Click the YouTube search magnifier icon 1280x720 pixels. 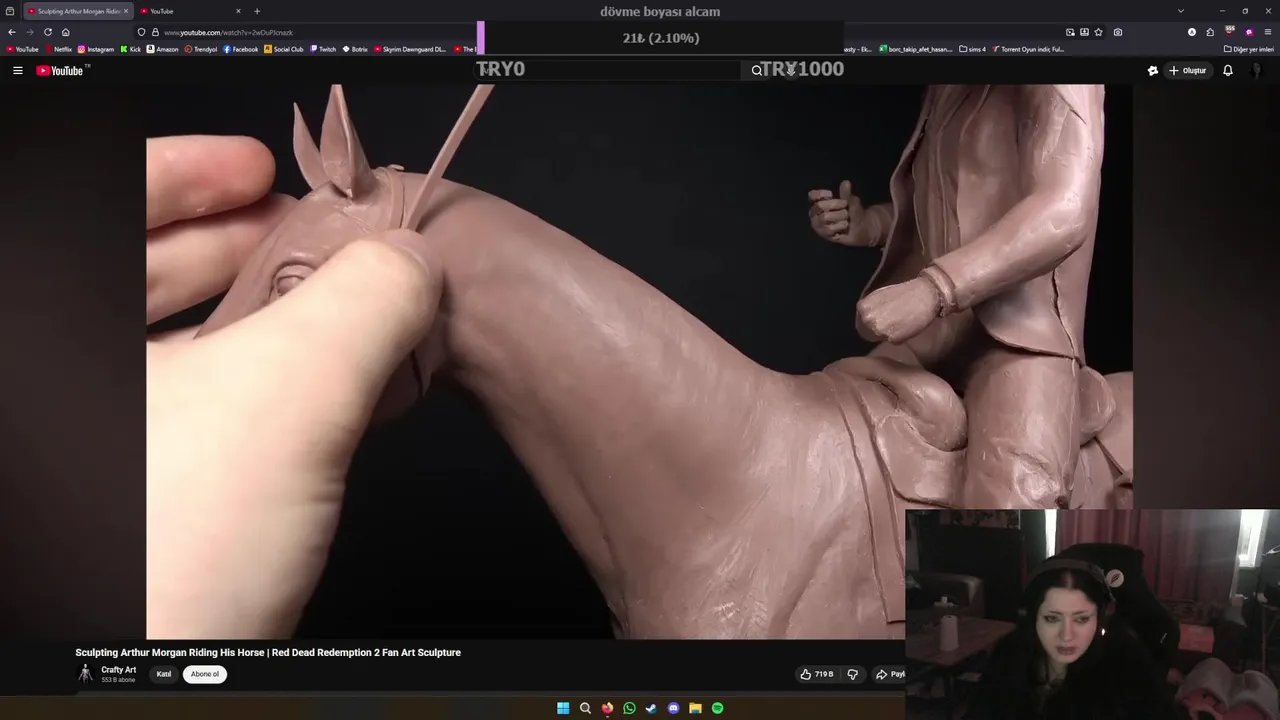click(757, 70)
